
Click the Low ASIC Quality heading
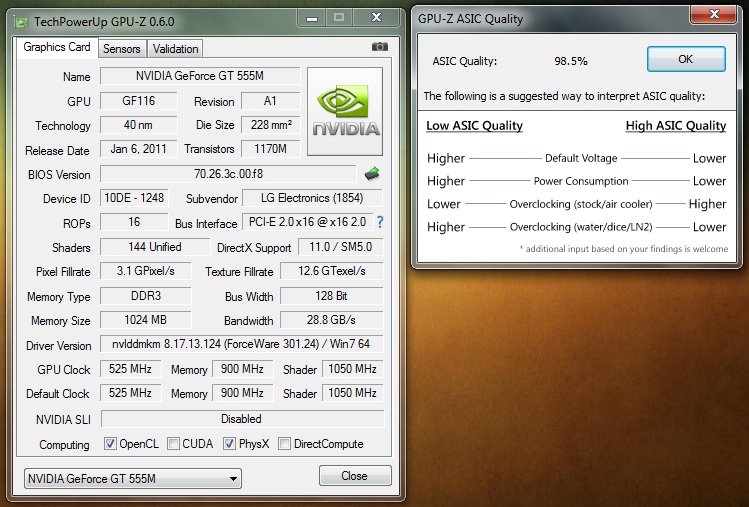pyautogui.click(x=474, y=126)
